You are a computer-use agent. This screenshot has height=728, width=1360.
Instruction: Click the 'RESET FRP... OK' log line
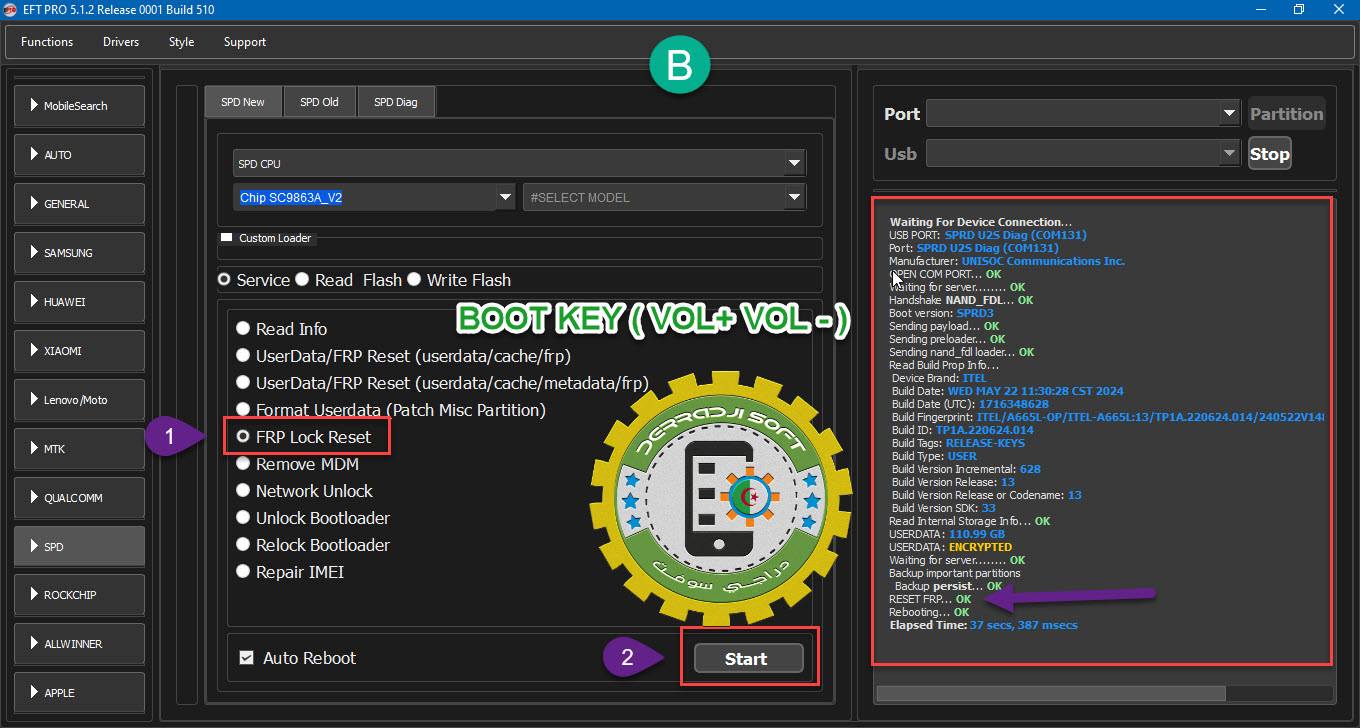(x=930, y=599)
